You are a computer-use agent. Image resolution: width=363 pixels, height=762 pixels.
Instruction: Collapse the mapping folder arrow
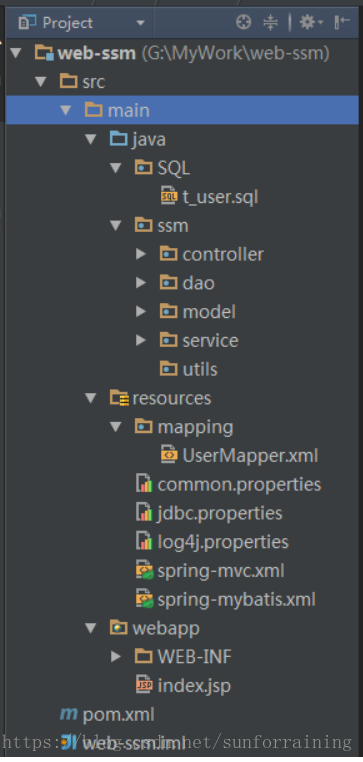[116, 427]
